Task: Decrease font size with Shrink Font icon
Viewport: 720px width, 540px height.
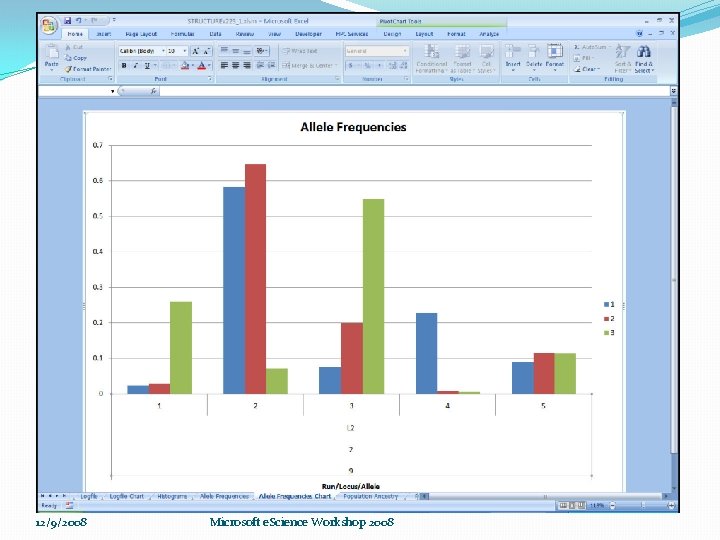Action: point(207,51)
